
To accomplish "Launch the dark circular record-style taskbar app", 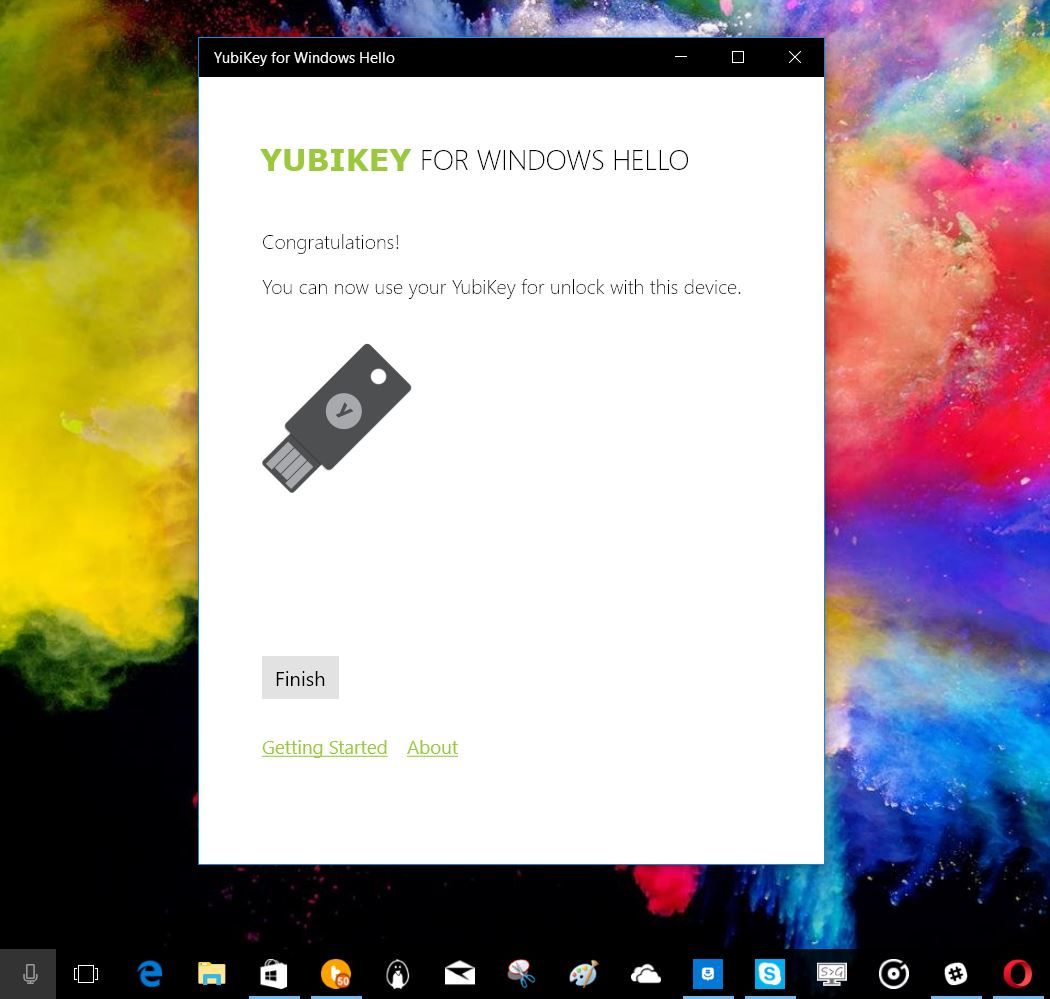I will pos(893,973).
